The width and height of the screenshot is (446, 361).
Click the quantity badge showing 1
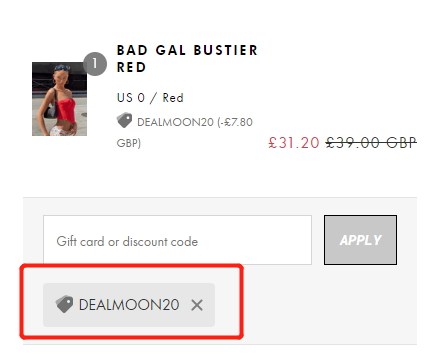[95, 64]
